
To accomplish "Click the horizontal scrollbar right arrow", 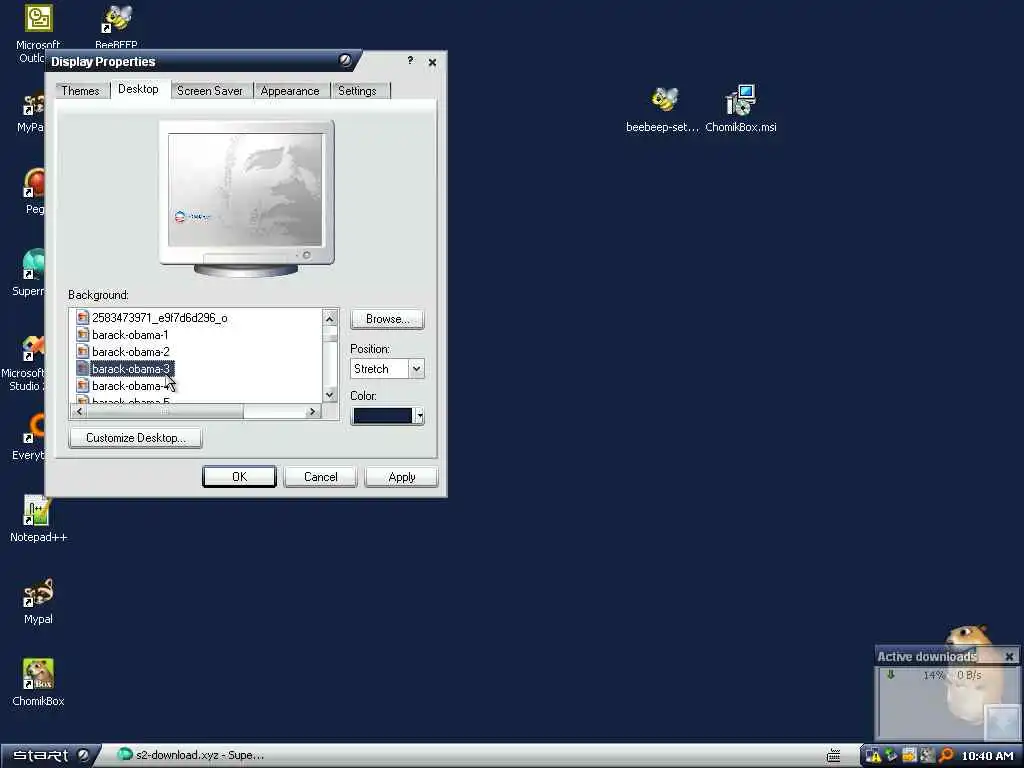I will [312, 411].
